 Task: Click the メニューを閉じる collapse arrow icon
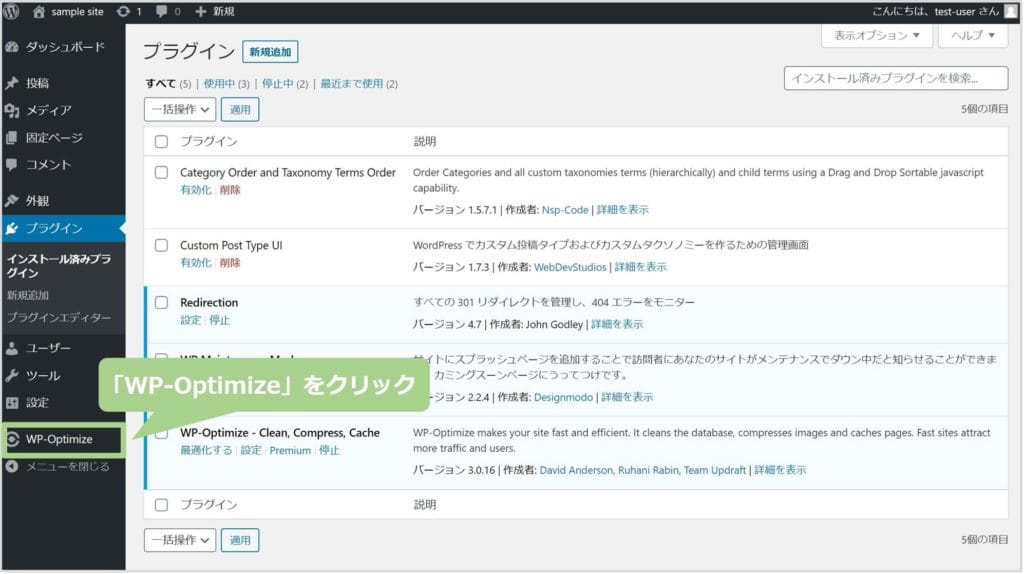pos(12,466)
